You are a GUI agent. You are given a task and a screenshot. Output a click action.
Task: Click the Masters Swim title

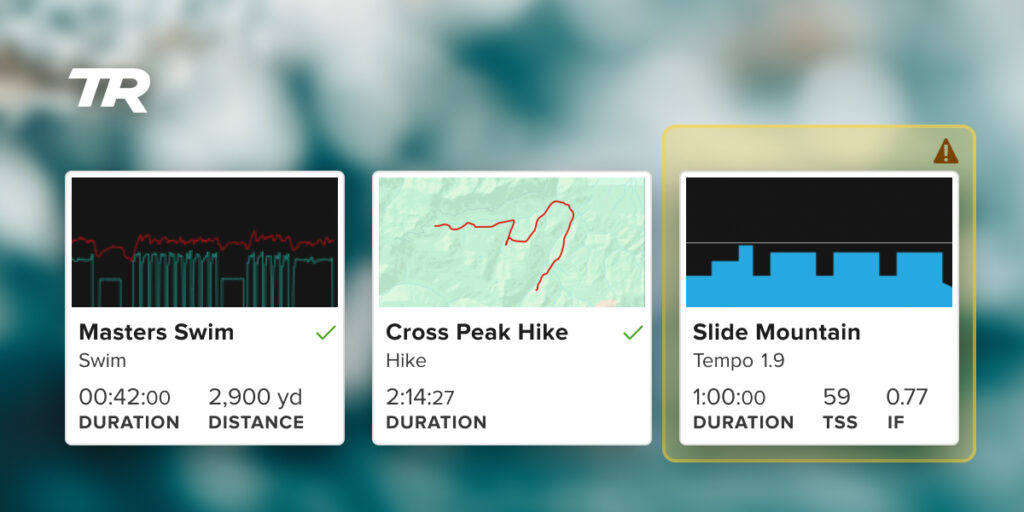click(156, 332)
